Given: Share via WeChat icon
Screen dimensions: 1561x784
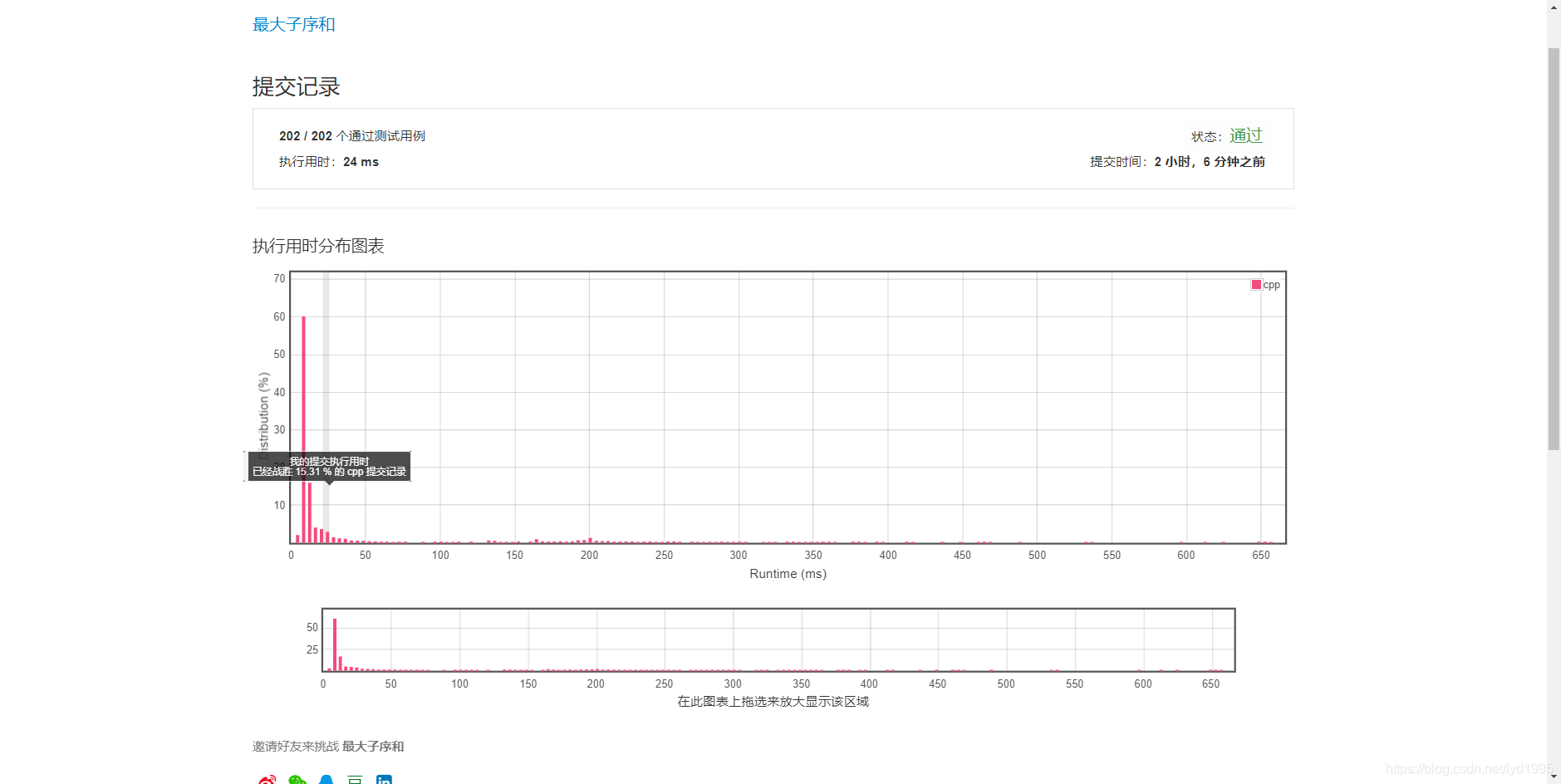Looking at the screenshot, I should coord(297,780).
